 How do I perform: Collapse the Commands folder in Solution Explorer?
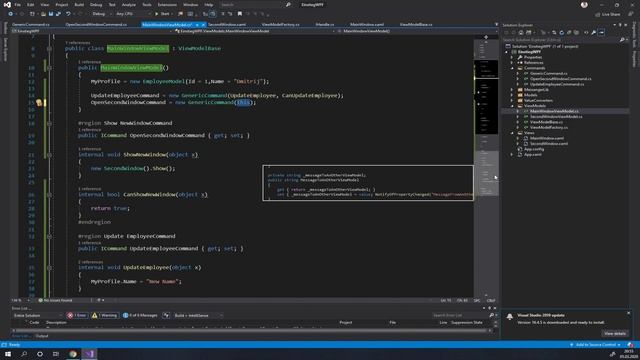coord(512,68)
